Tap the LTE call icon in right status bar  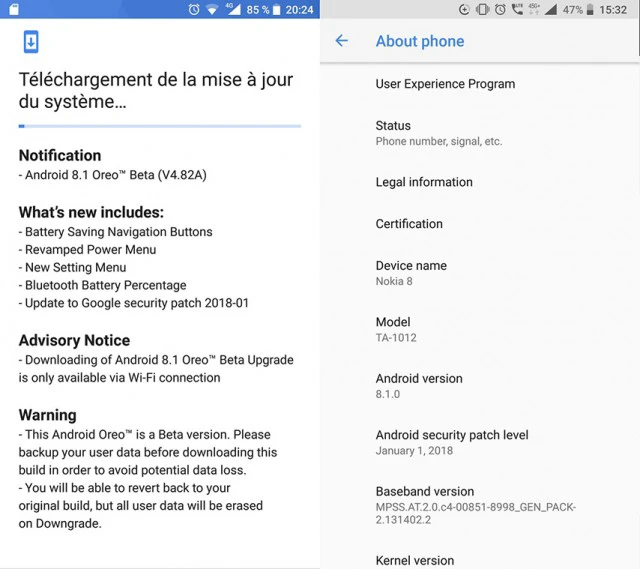click(x=518, y=9)
